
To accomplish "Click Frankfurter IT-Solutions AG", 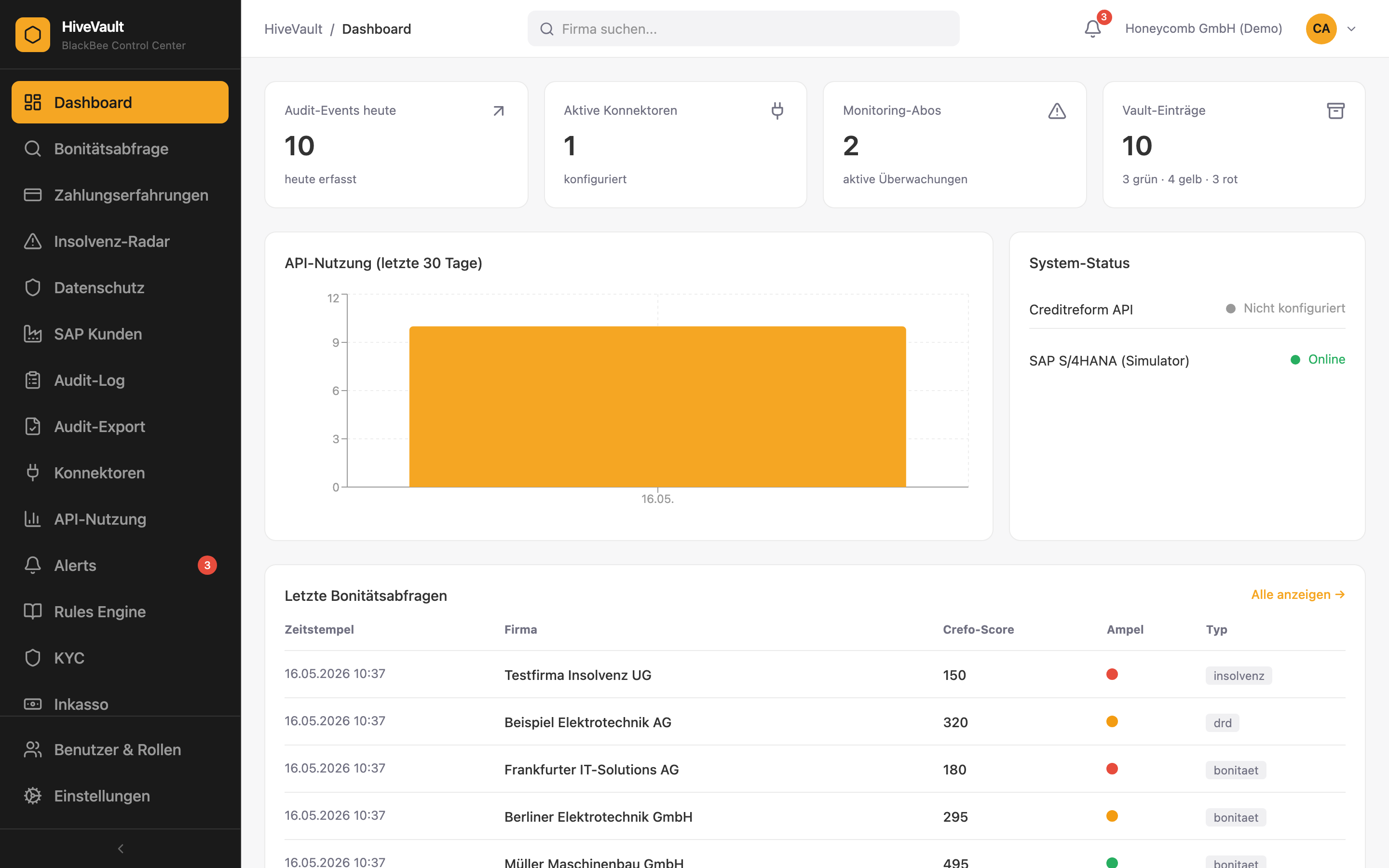I will (x=591, y=769).
